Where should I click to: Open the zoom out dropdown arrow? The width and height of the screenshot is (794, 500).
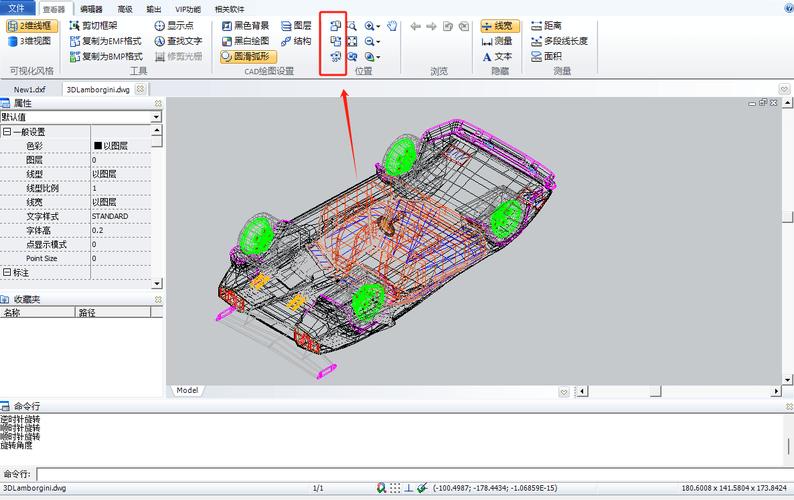tap(378, 42)
